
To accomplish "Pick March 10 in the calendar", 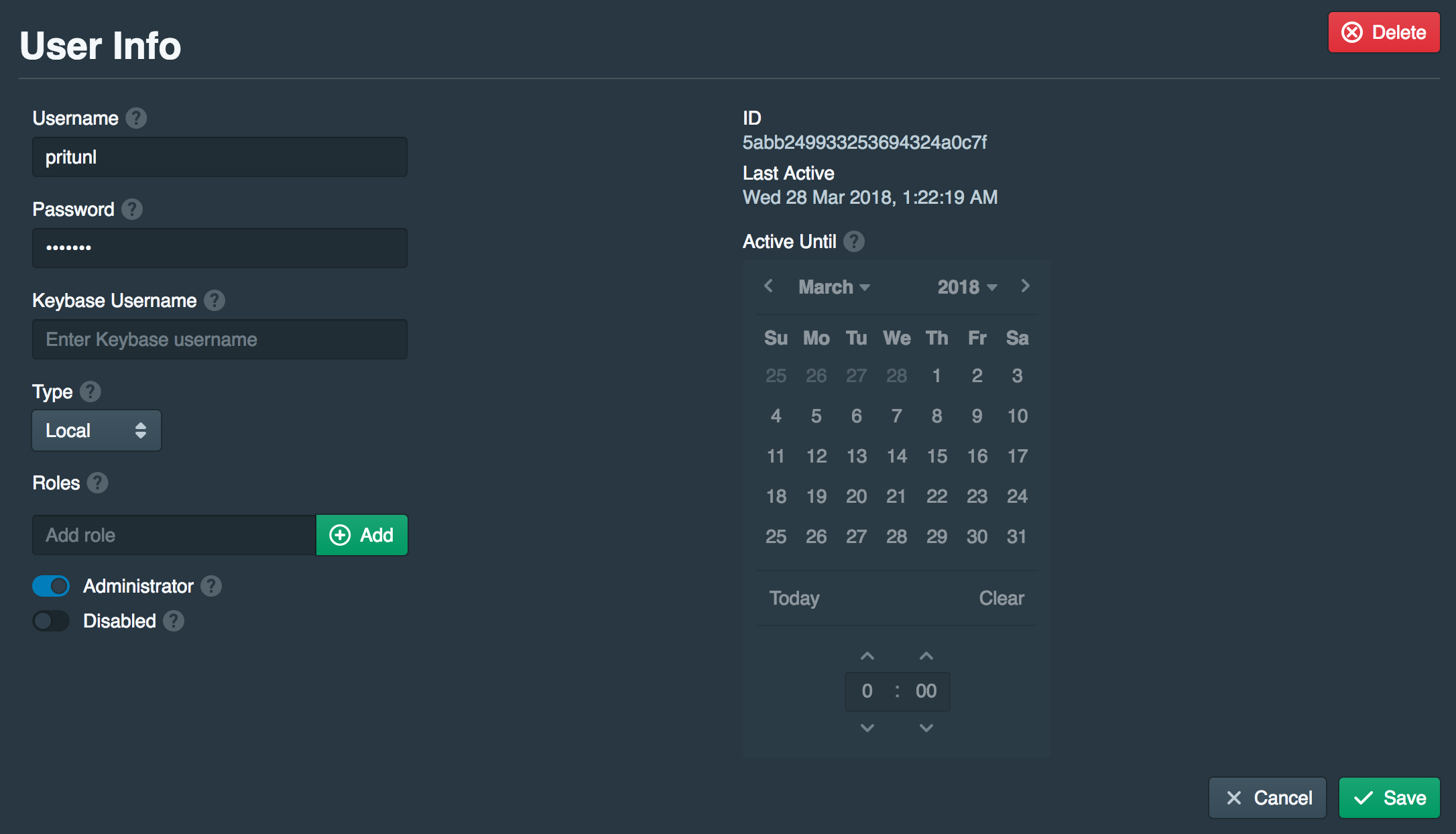I will (1018, 416).
